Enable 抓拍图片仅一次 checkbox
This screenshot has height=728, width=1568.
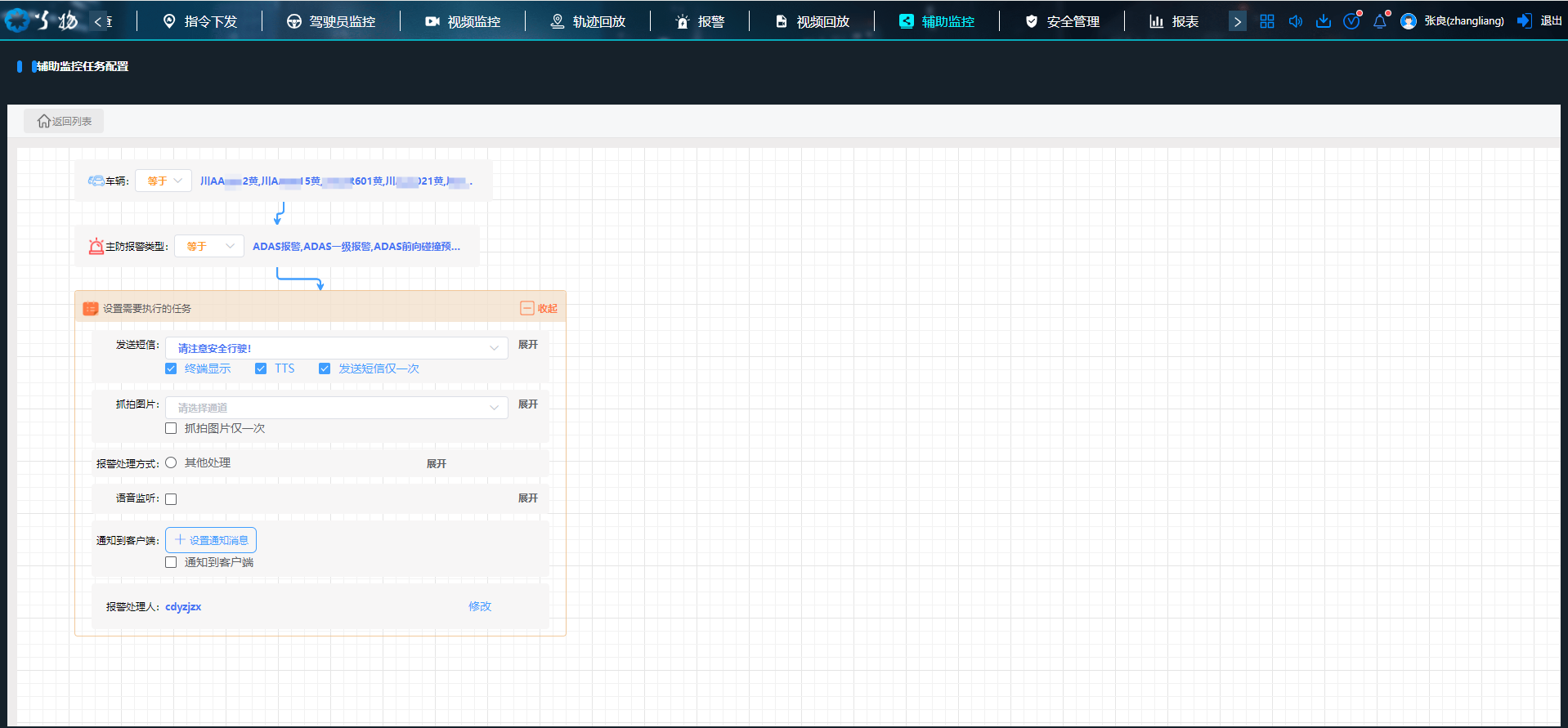point(171,428)
